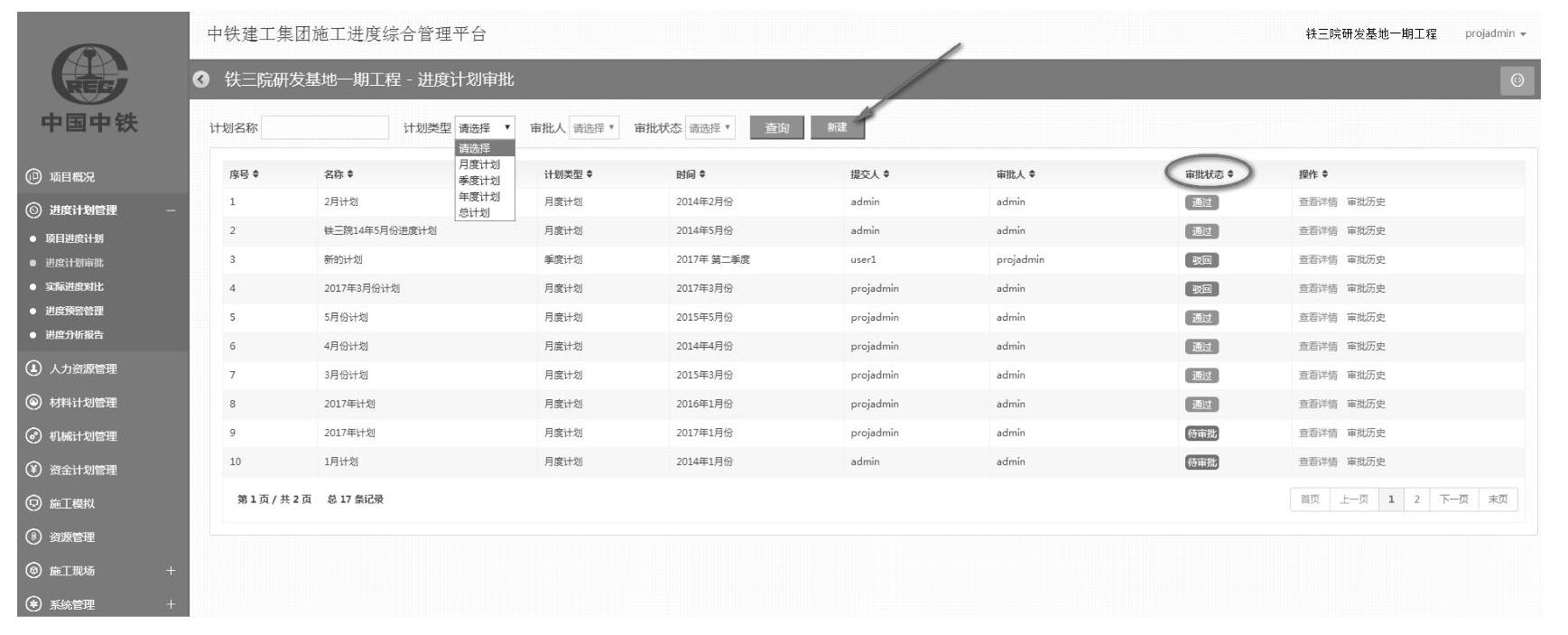Open 资金计划管理 sidebar item
1568x635 pixels.
point(83,470)
